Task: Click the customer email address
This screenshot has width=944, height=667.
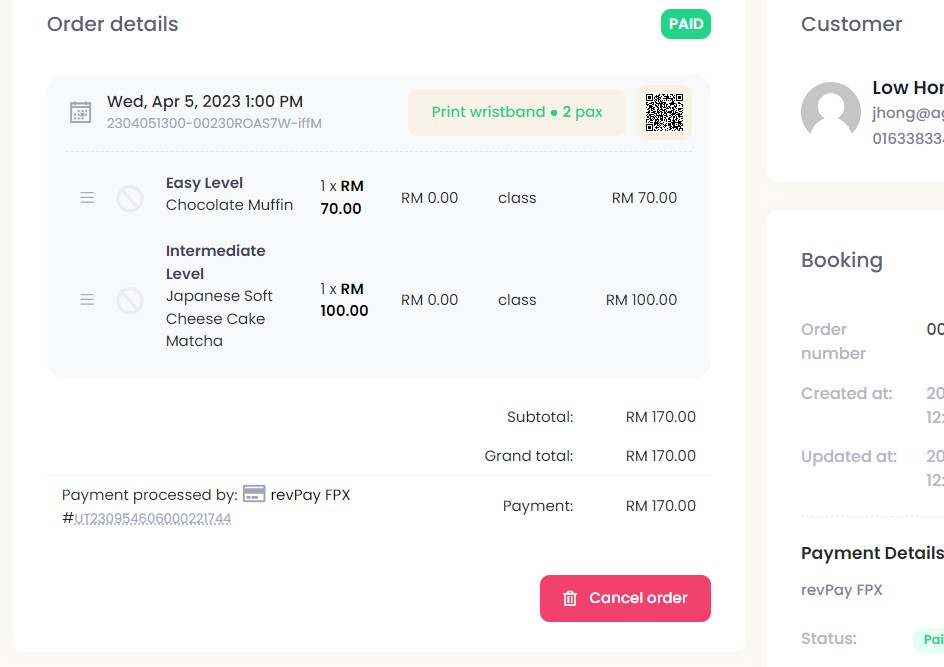Action: (907, 114)
